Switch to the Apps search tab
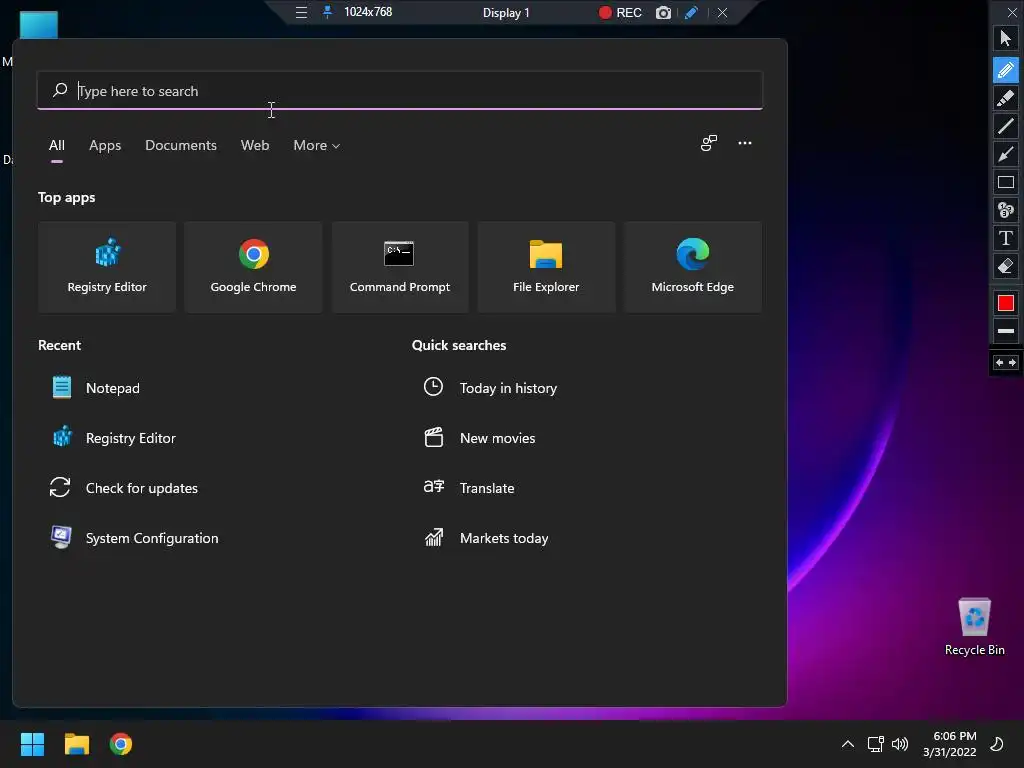Screen dimensions: 1024x768 pyautogui.click(x=105, y=146)
